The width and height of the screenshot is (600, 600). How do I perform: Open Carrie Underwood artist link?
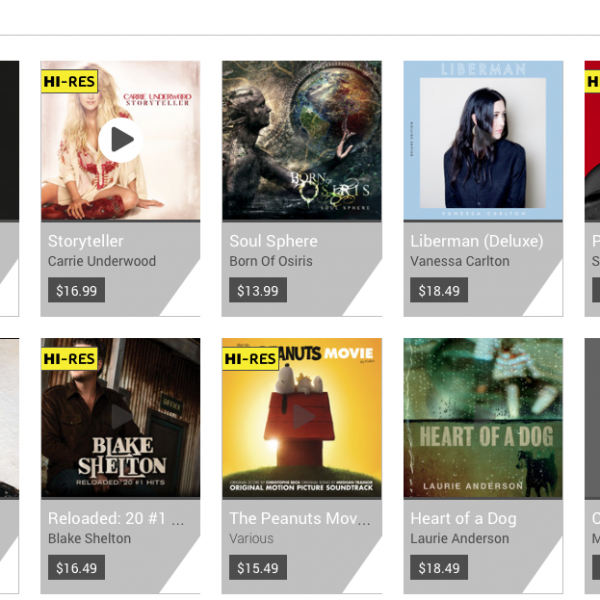pyautogui.click(x=102, y=261)
